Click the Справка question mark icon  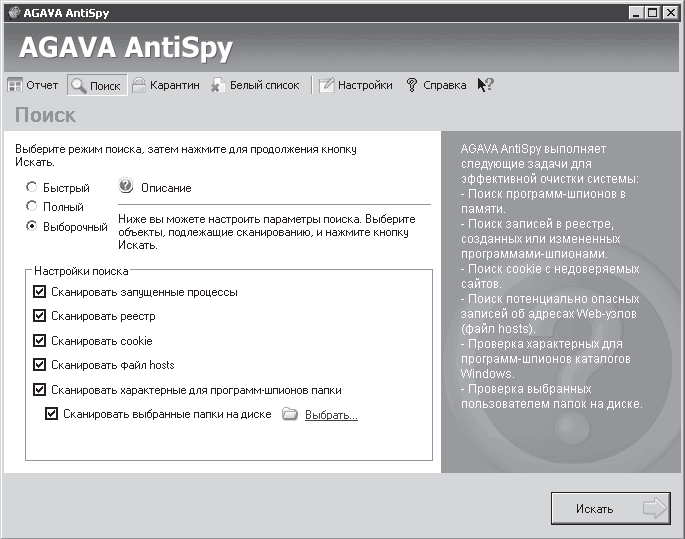(x=411, y=86)
